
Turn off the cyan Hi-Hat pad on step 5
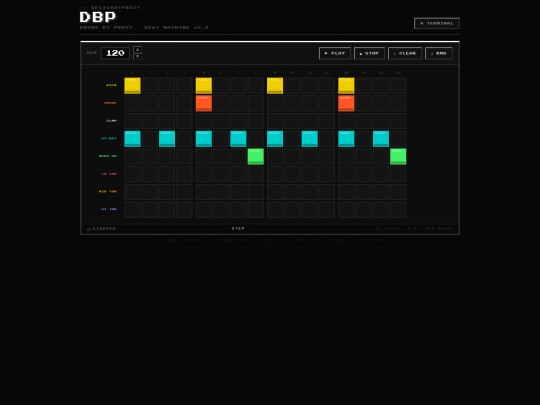(x=204, y=139)
